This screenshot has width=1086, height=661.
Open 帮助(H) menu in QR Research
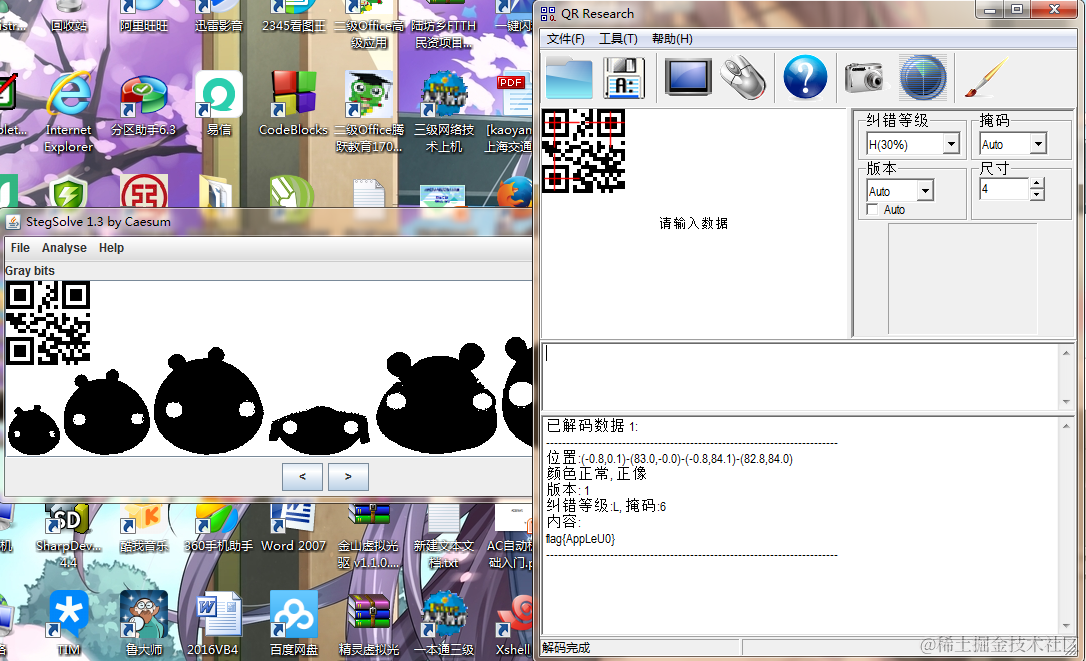coord(672,39)
